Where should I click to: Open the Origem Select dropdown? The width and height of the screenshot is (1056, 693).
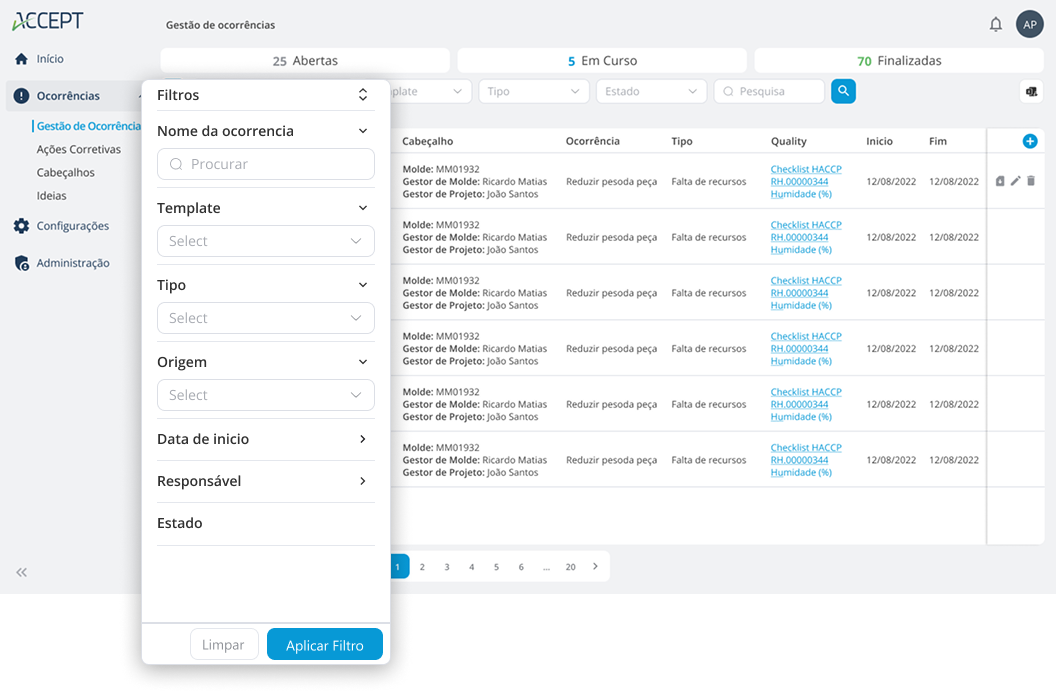click(x=266, y=395)
